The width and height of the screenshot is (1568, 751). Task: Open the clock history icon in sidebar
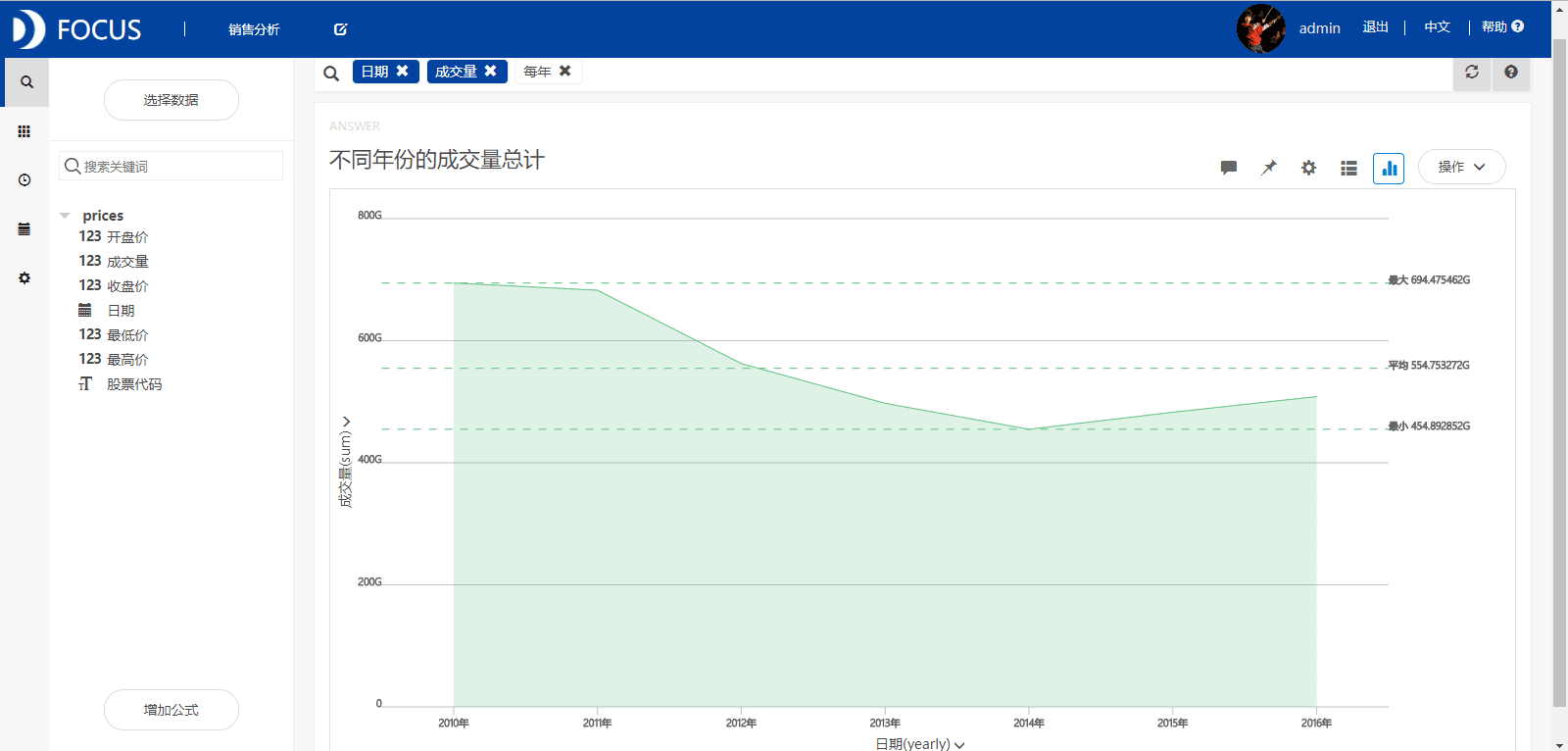click(24, 180)
